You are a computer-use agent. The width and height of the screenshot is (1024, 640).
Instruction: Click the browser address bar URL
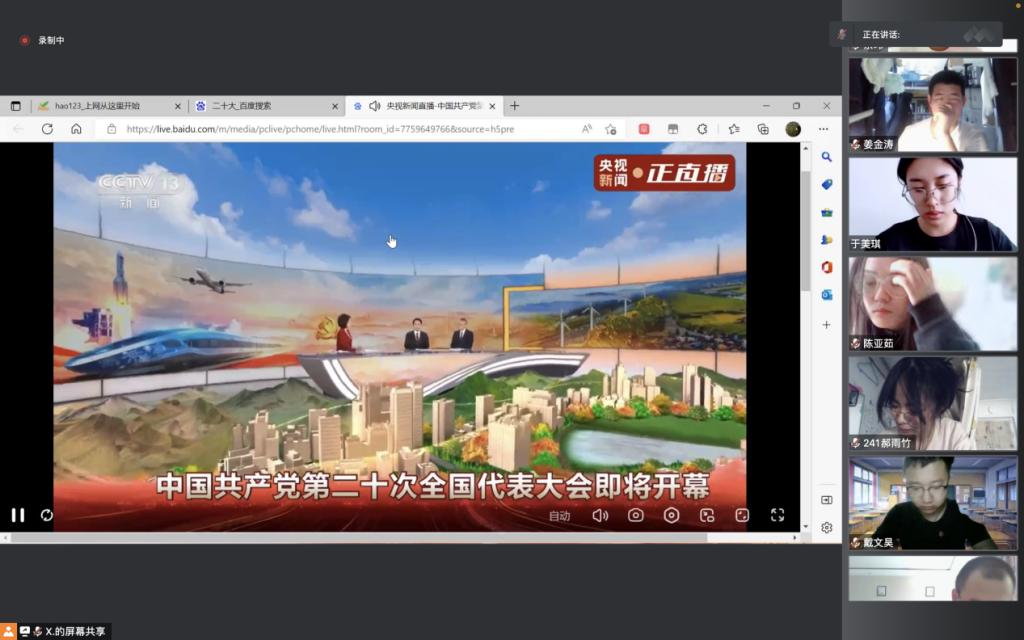point(320,129)
